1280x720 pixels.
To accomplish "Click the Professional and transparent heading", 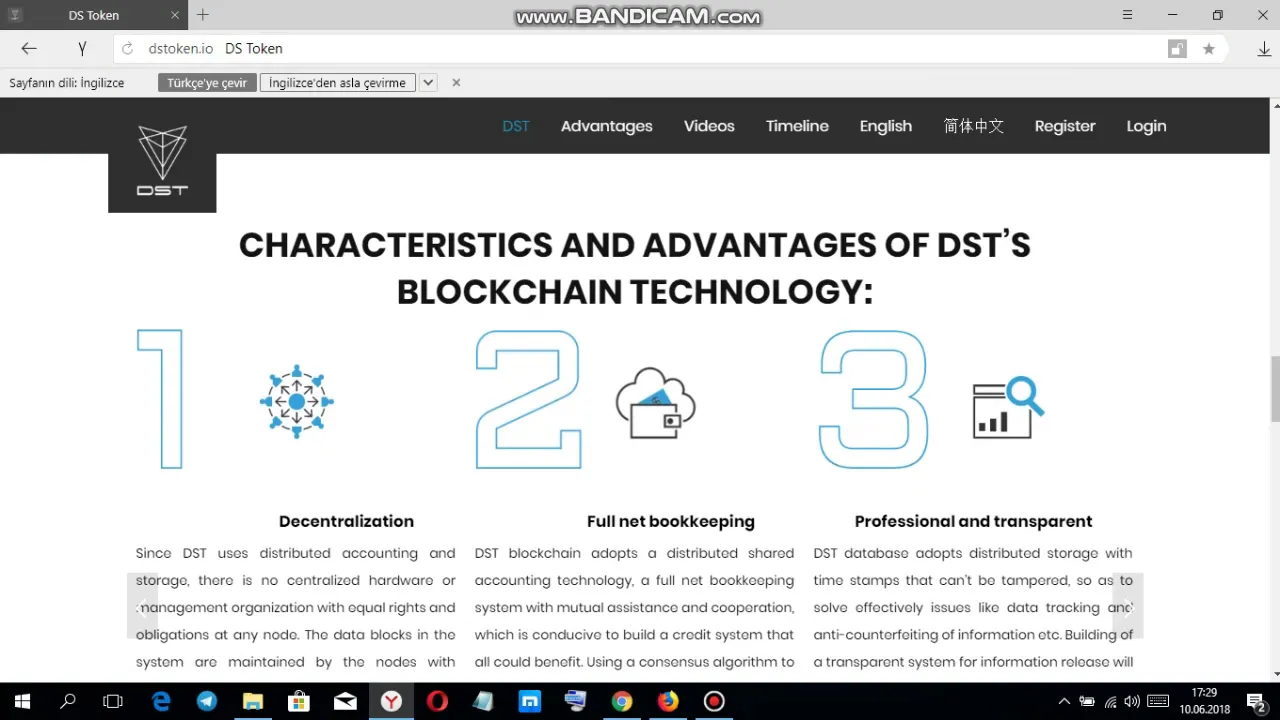I will [x=973, y=521].
